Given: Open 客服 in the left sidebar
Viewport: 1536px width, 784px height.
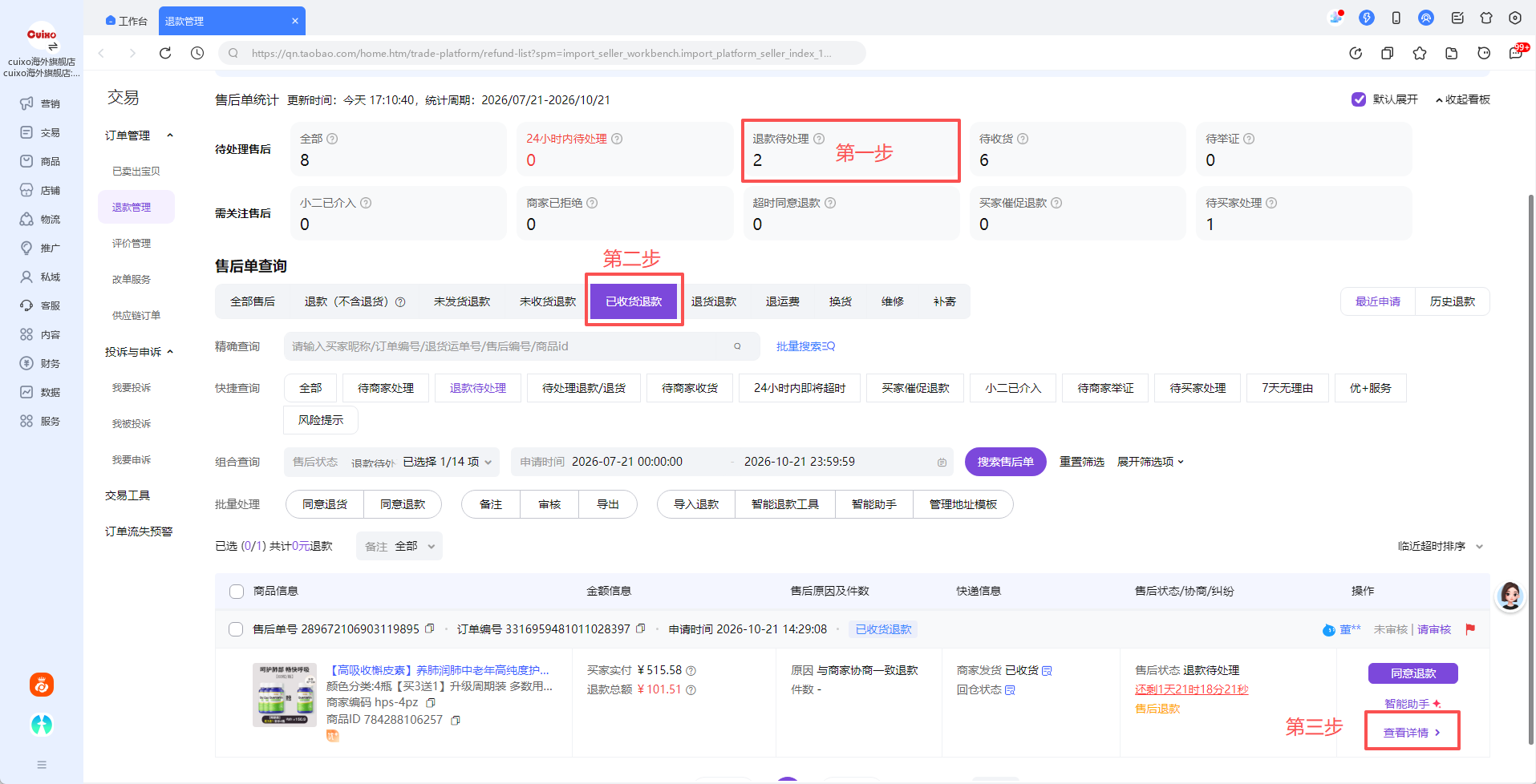Looking at the screenshot, I should (x=41, y=305).
